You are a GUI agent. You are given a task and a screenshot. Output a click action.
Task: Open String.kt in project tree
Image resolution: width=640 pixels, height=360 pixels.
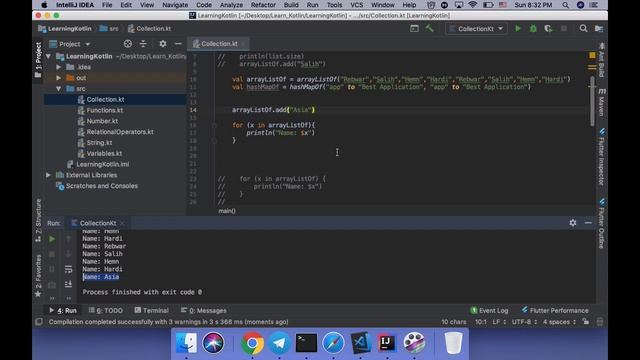[99, 142]
